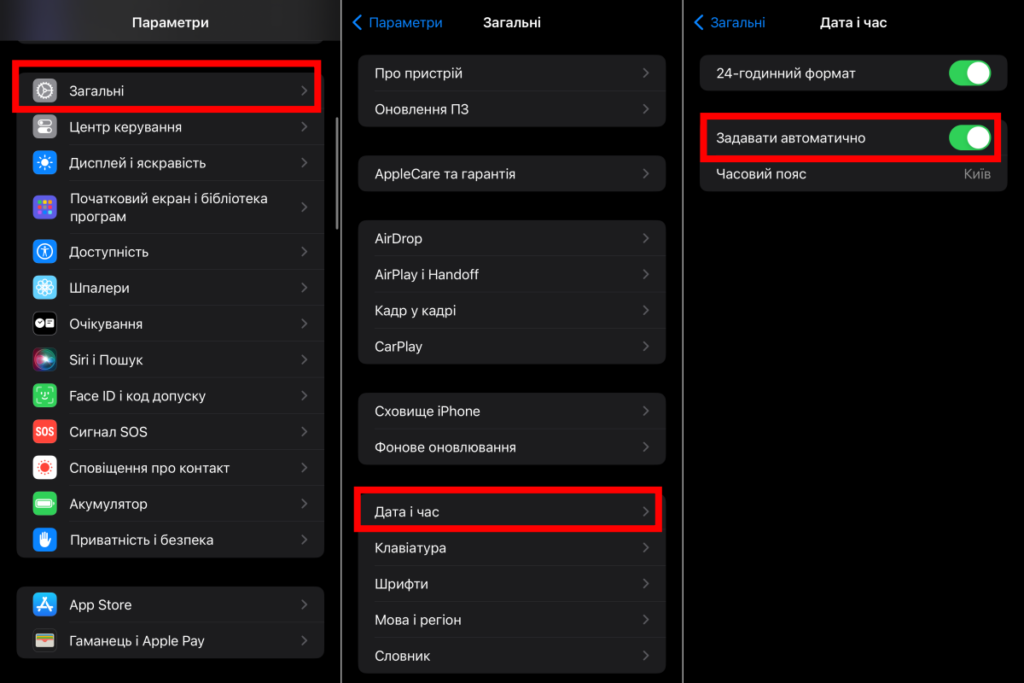Tap the Wallpaper flower icon
Viewport: 1024px width, 683px height.
tap(45, 288)
